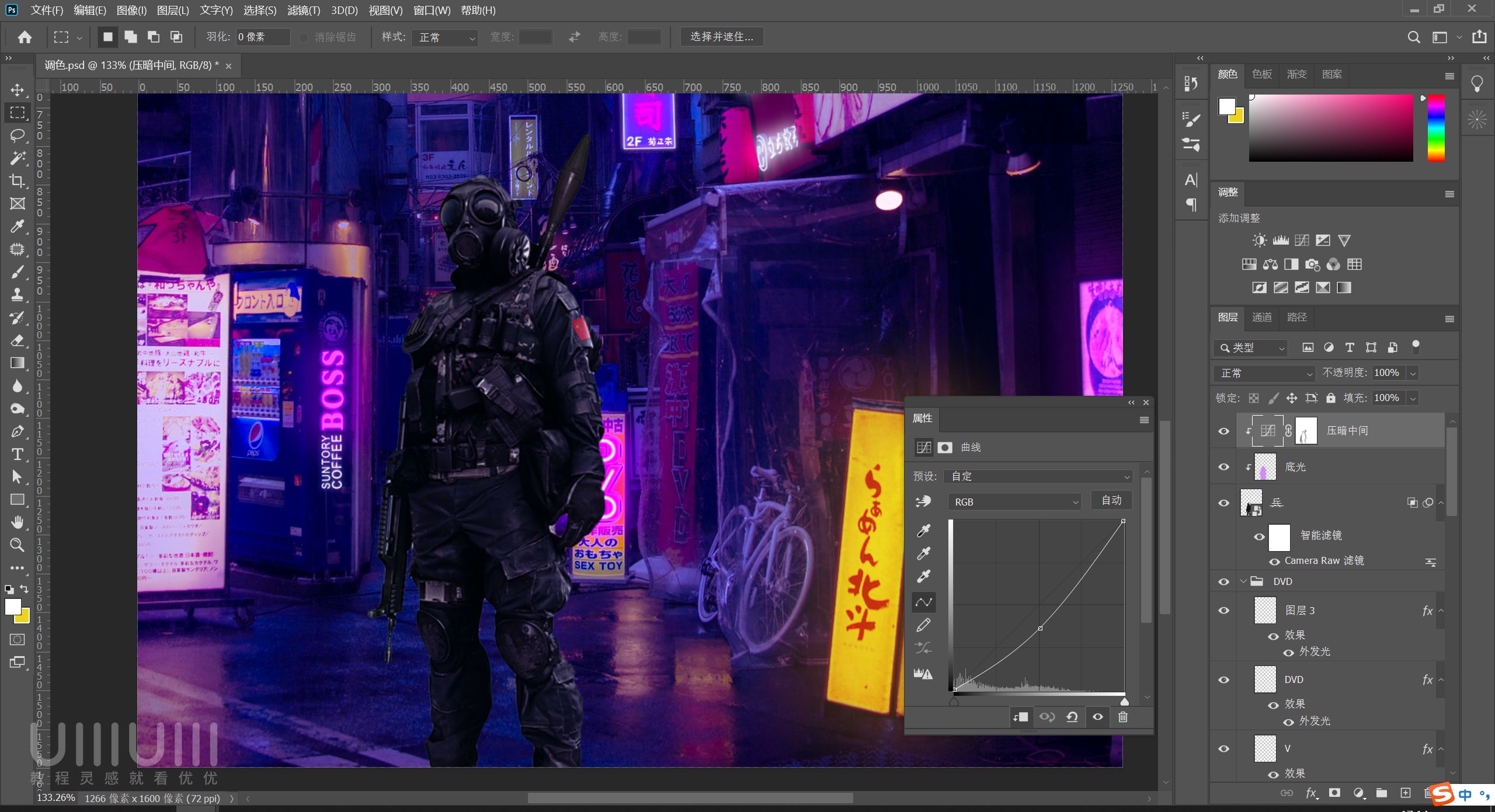Click the hue spectrum slider in Color panel
The width and height of the screenshot is (1495, 812).
coord(1436,128)
